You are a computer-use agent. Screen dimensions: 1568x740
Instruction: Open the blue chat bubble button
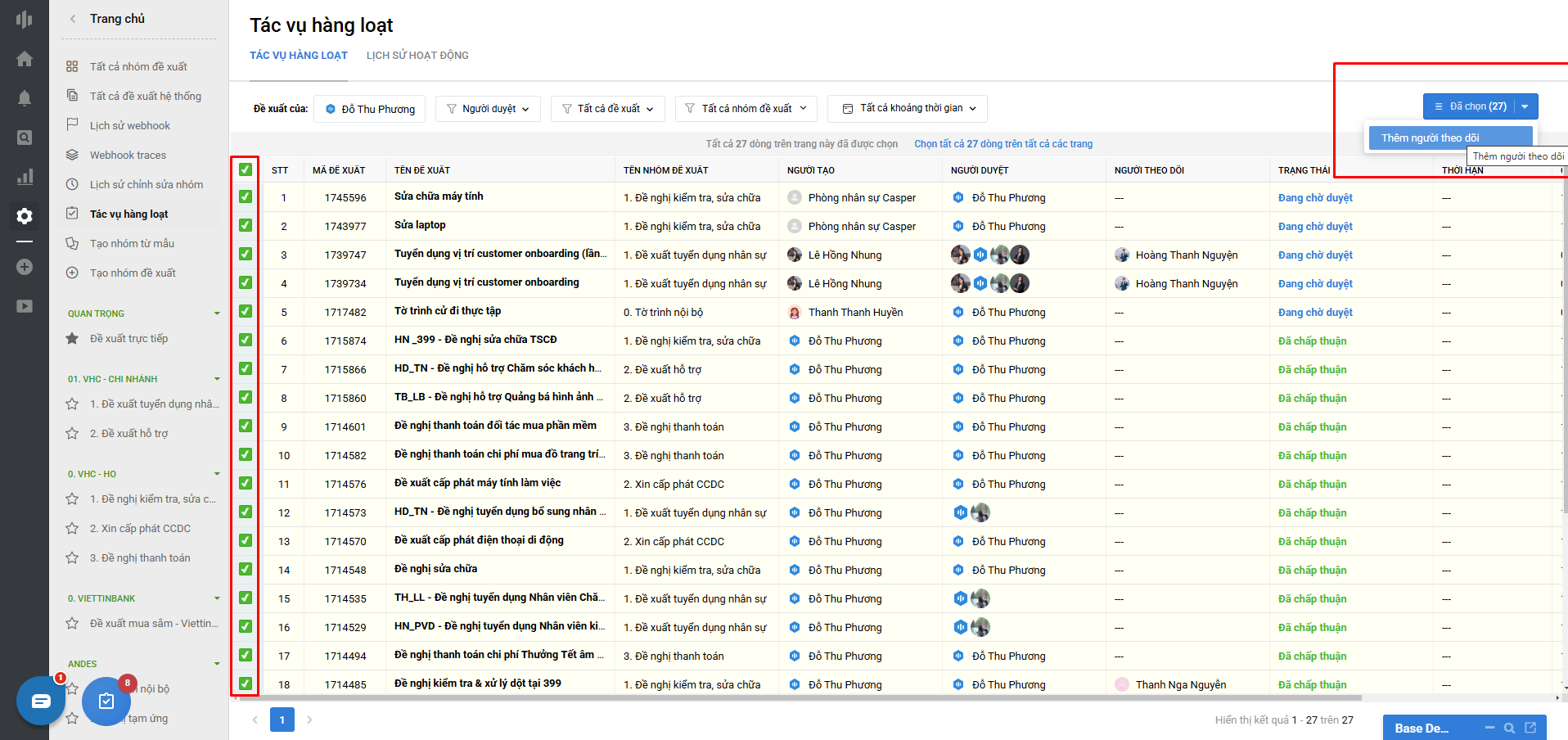coord(41,701)
